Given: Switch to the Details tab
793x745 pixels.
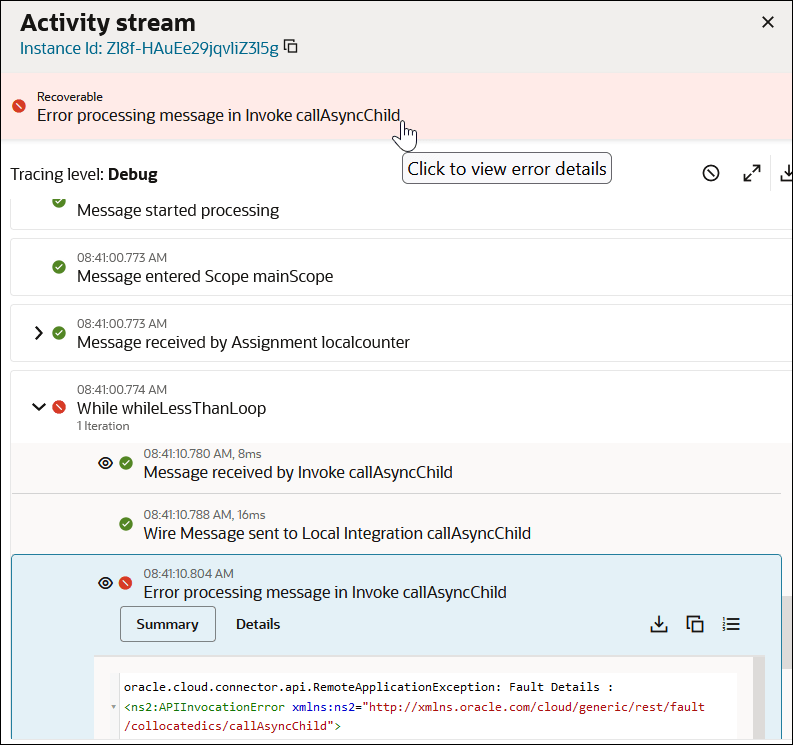Looking at the screenshot, I should pyautogui.click(x=257, y=624).
